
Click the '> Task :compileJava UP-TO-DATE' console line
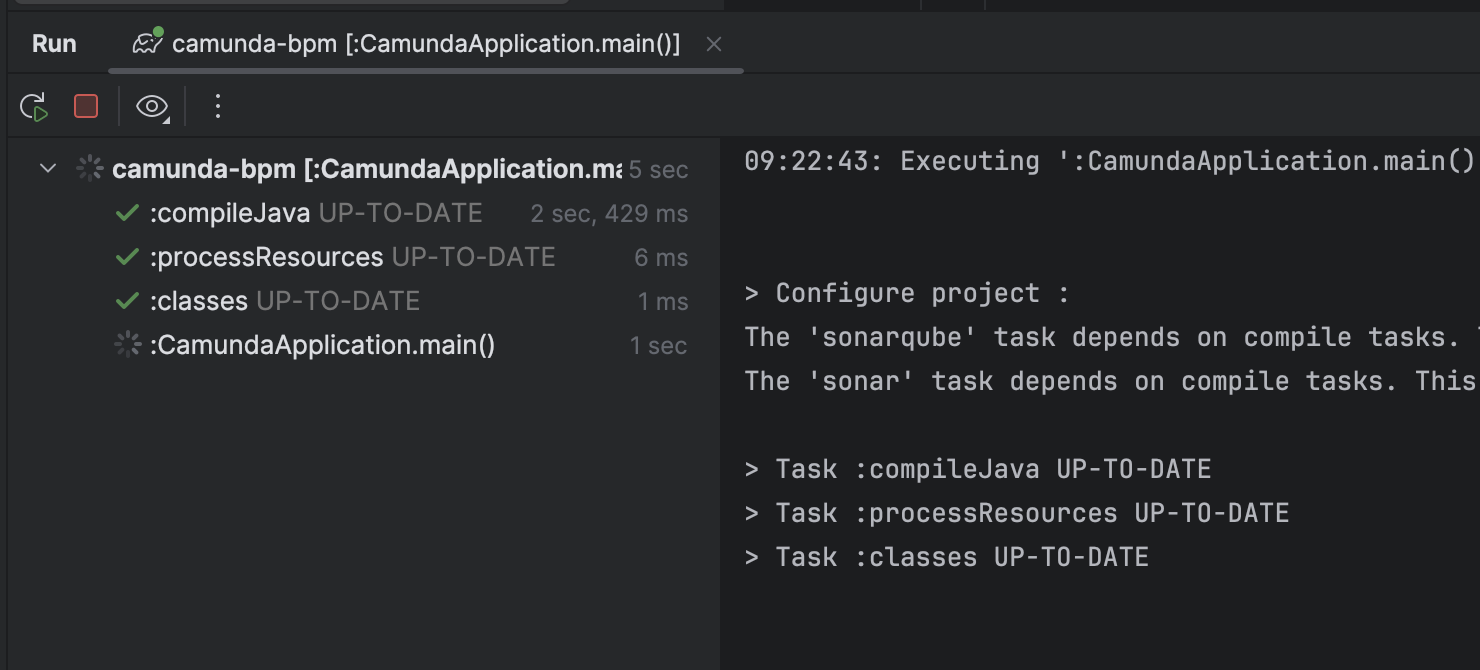point(978,469)
